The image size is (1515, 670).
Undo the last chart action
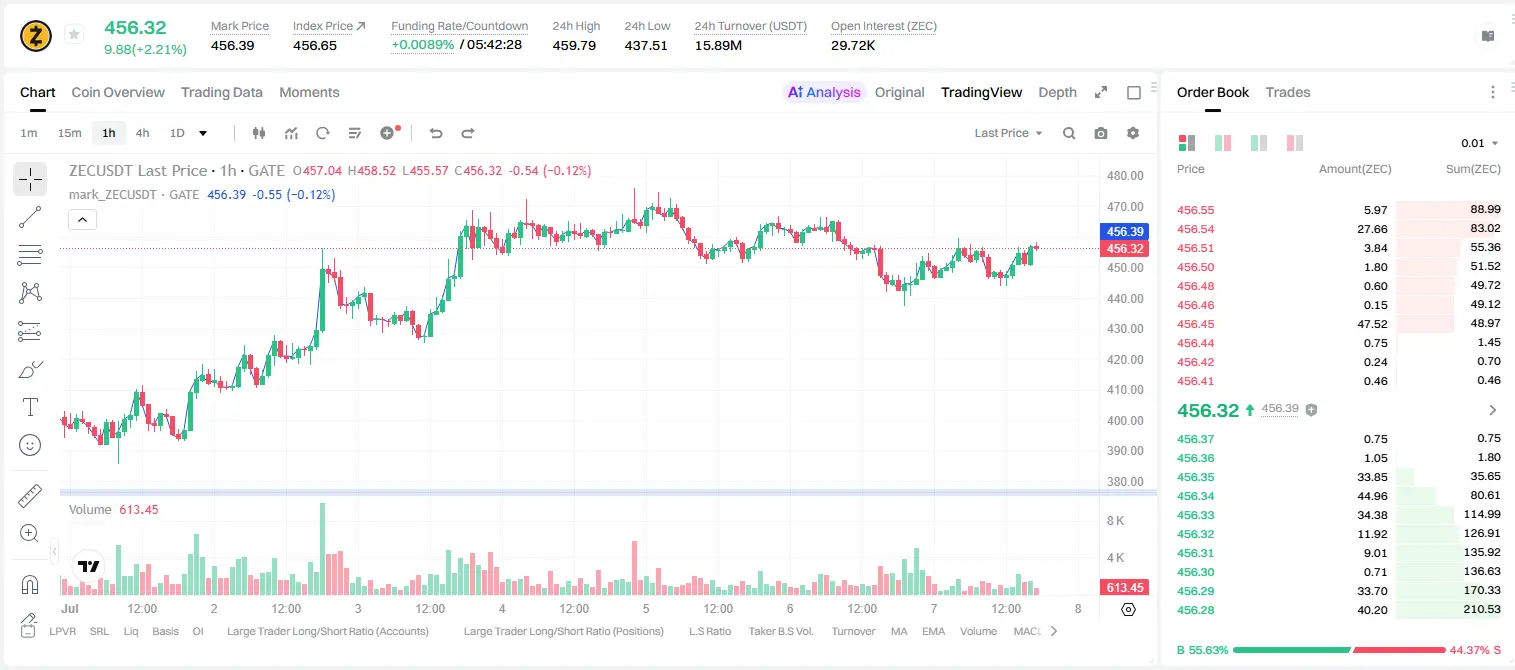click(x=435, y=133)
